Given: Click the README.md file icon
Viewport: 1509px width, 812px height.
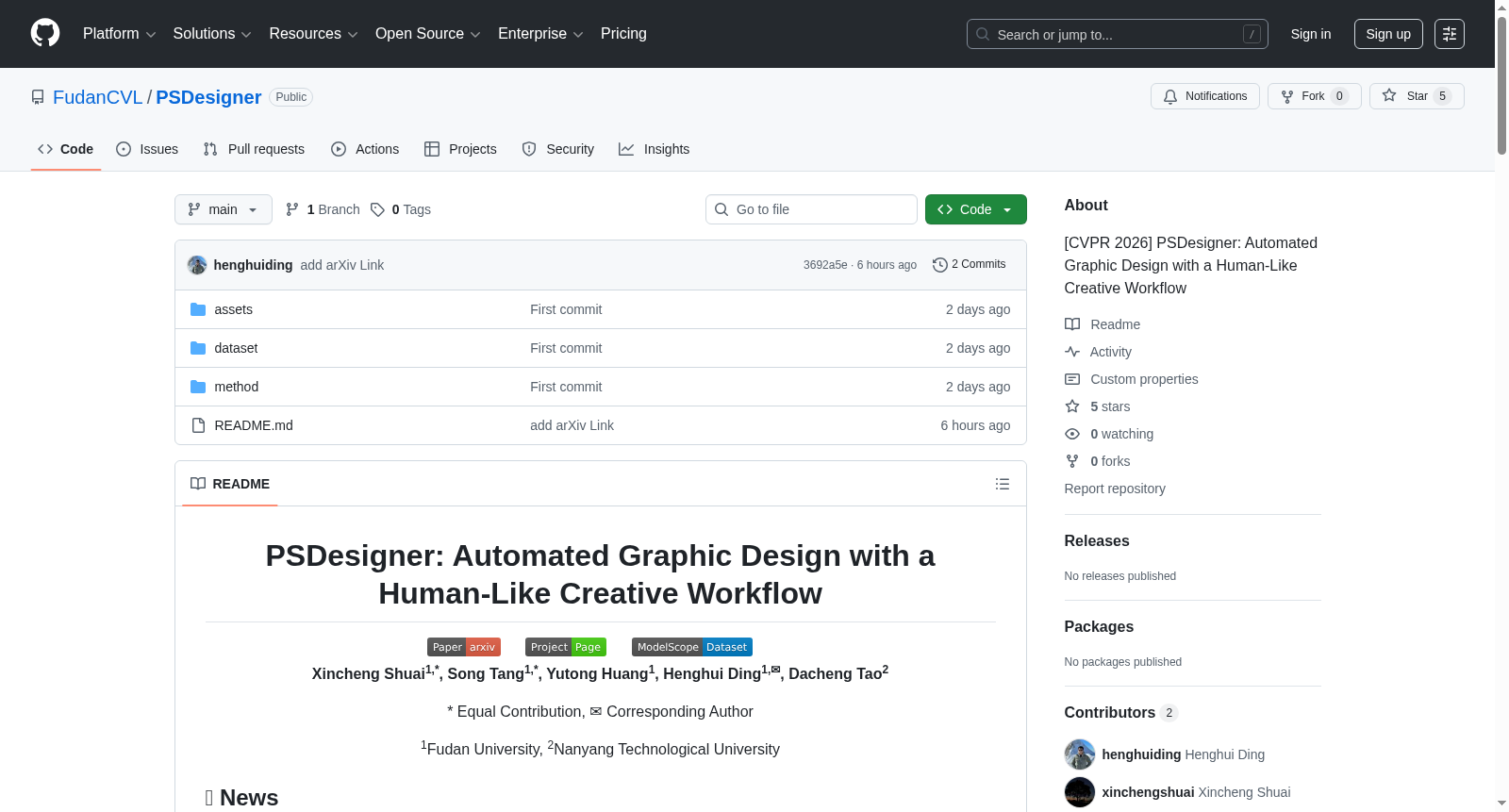Looking at the screenshot, I should tap(198, 425).
